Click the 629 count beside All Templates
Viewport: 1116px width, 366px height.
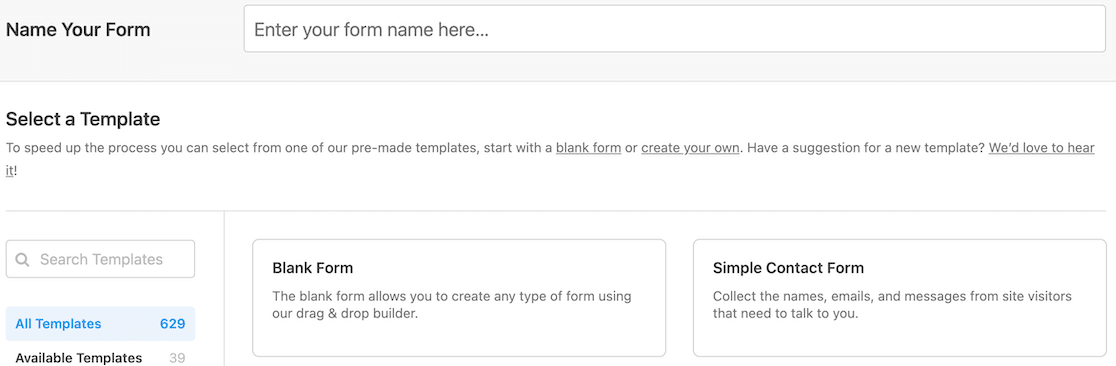tap(172, 324)
